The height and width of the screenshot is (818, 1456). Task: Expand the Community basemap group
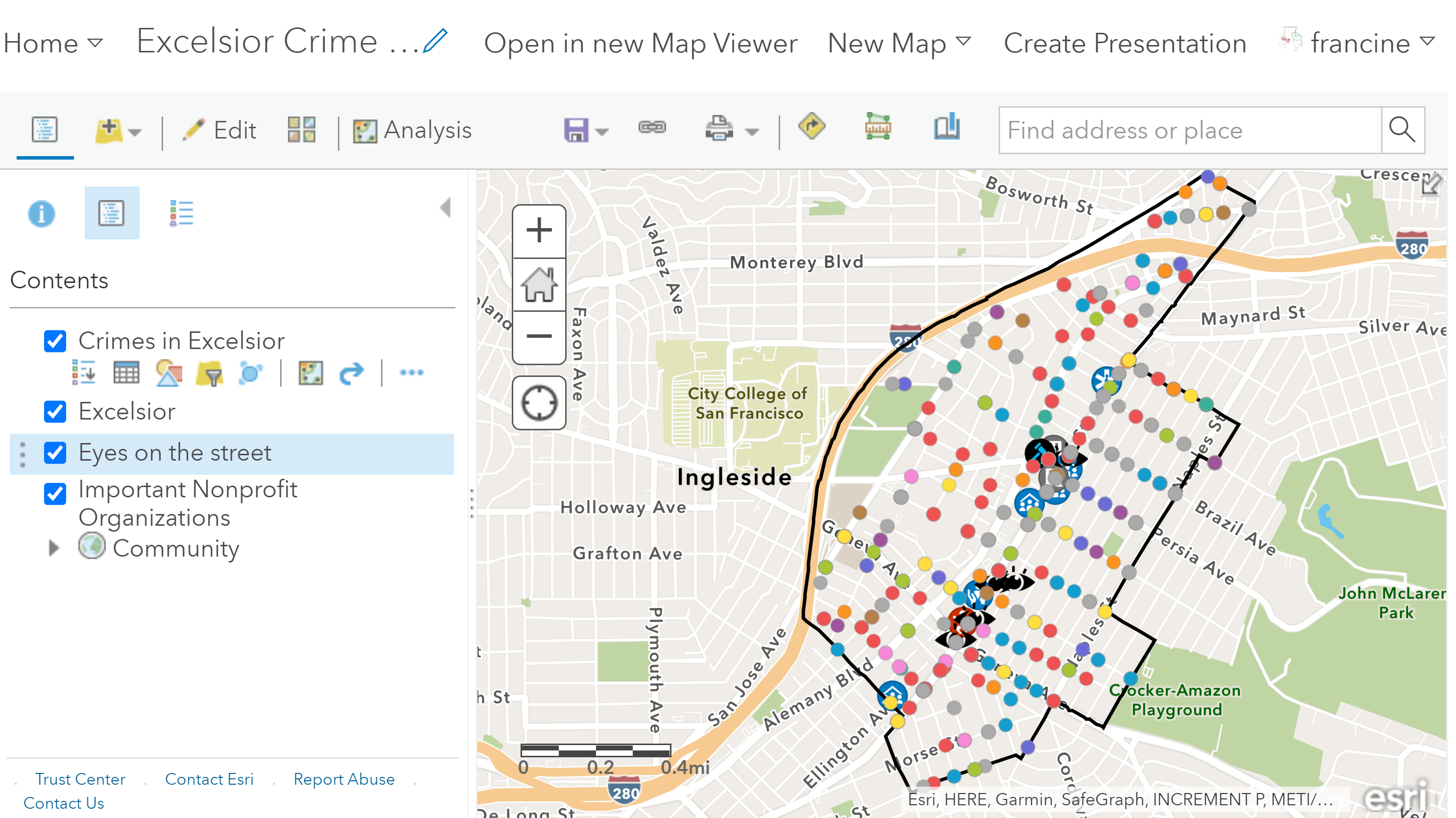(x=54, y=548)
